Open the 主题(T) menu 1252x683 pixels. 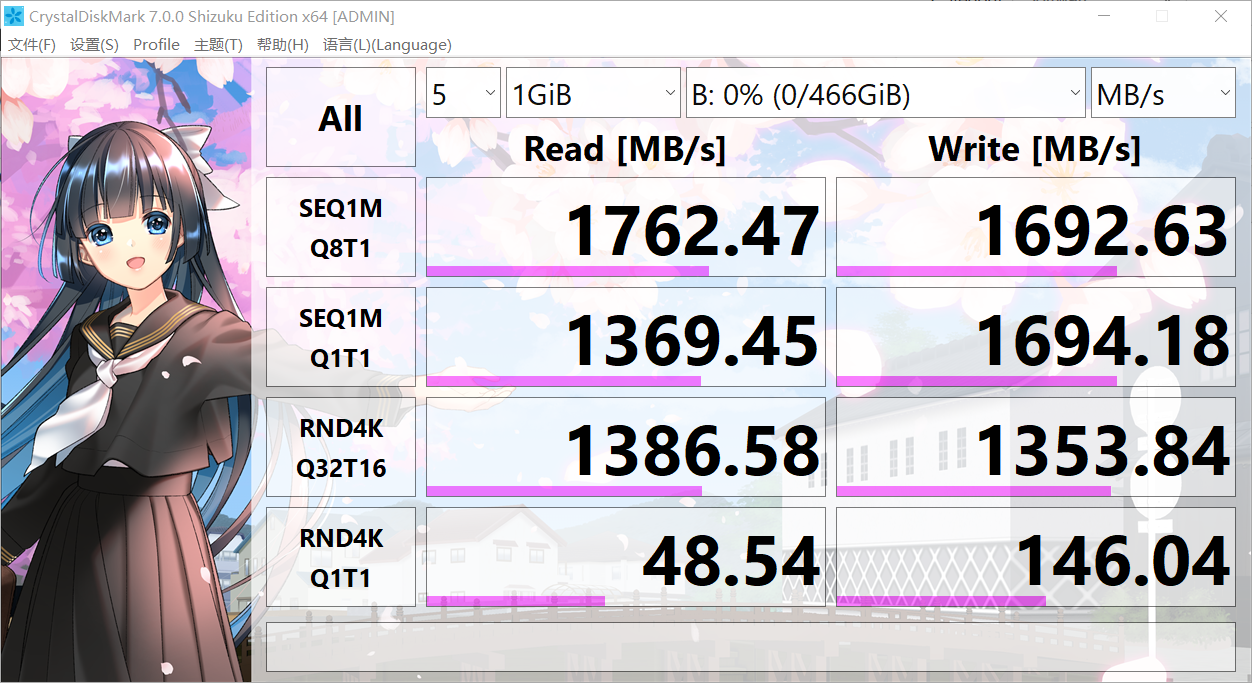coord(218,44)
